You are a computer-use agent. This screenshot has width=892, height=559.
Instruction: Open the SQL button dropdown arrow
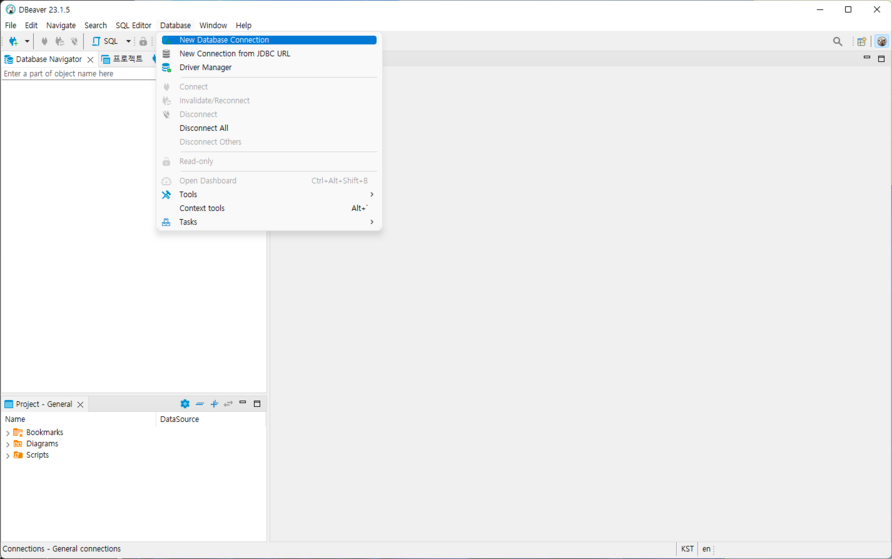(128, 42)
